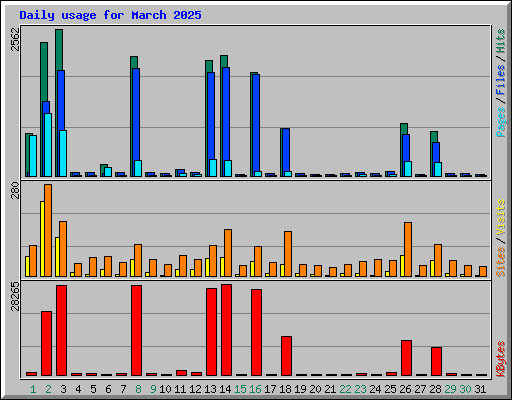The height and width of the screenshot is (400, 512).
Task: Click the Hits legend text on right
Action: [500, 41]
